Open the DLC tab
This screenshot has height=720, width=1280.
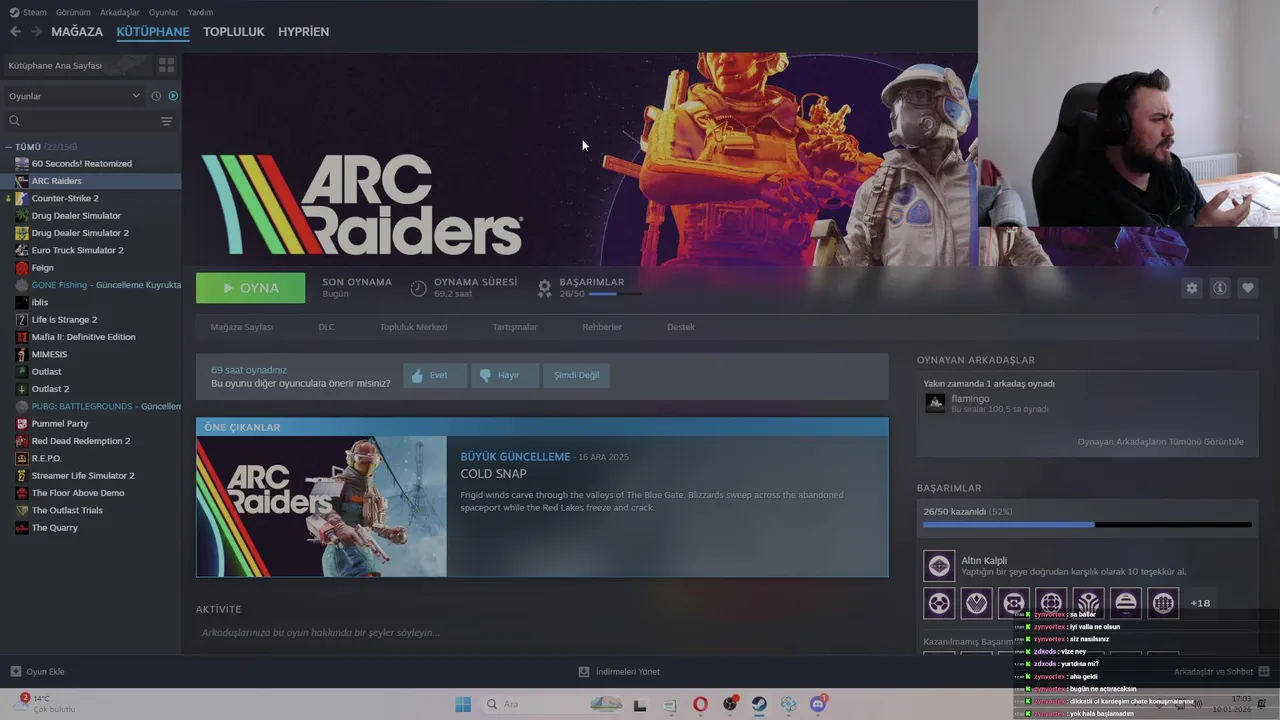coord(326,327)
